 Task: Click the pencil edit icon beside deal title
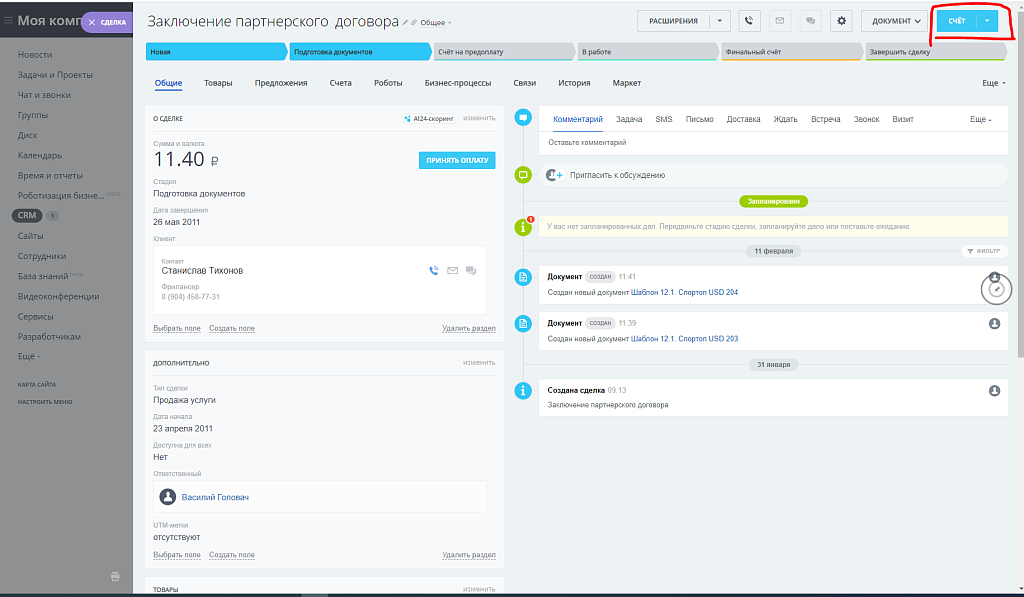[x=406, y=22]
